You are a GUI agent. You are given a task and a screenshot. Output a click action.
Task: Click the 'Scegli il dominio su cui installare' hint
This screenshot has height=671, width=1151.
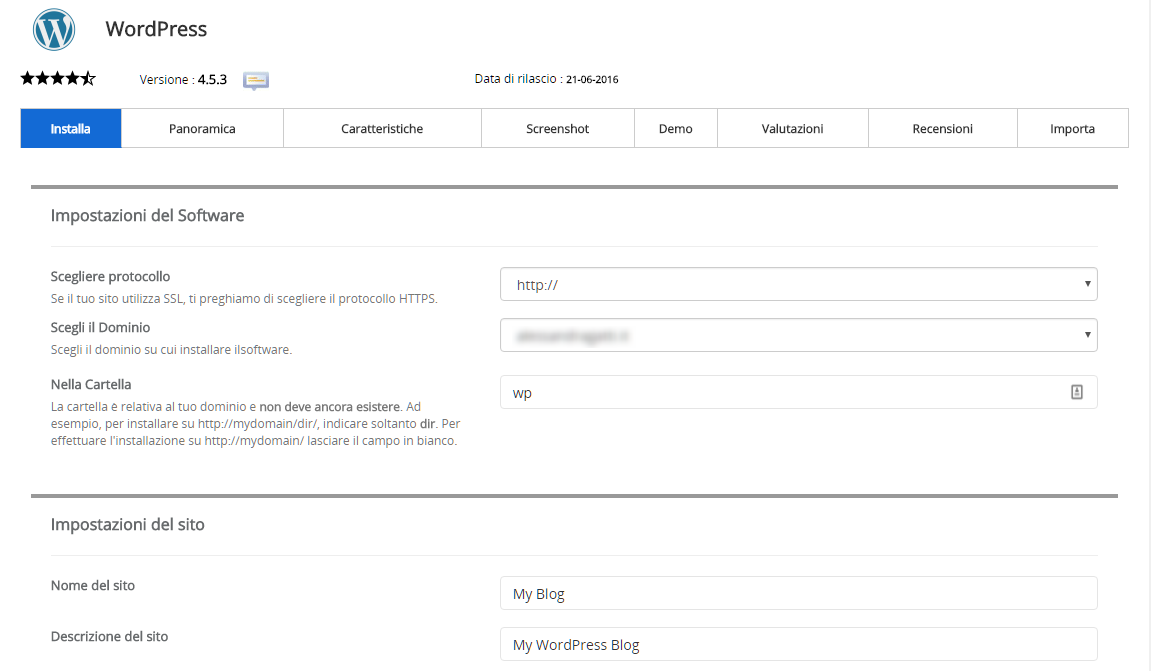pyautogui.click(x=171, y=349)
